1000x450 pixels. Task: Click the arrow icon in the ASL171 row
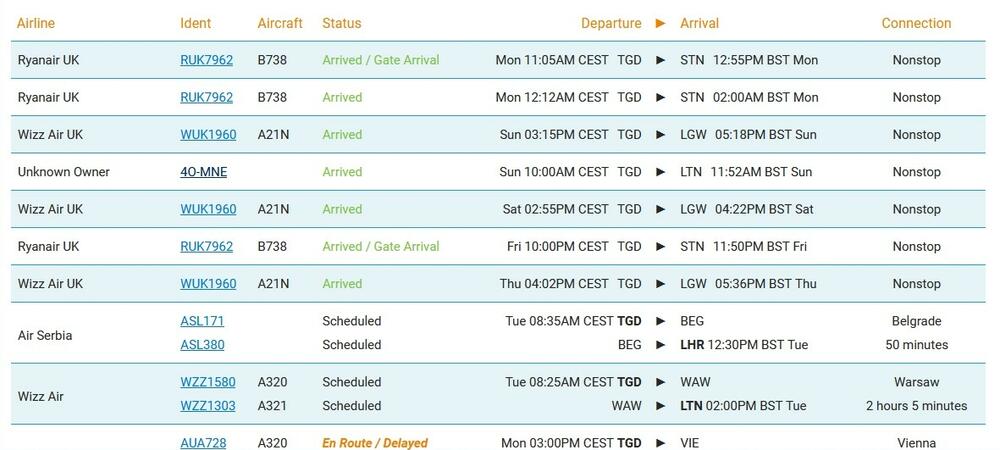click(660, 321)
